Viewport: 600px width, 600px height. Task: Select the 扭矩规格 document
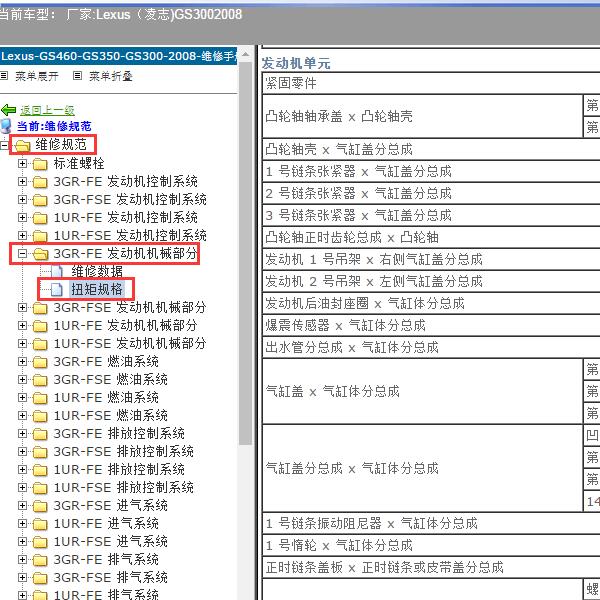point(97,289)
